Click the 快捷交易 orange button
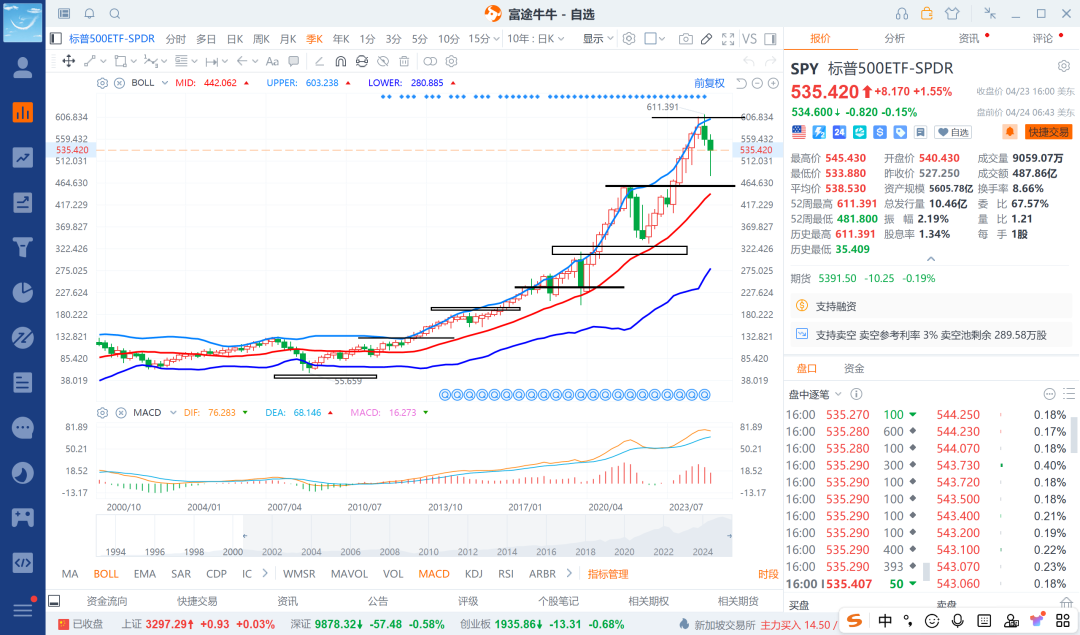 (x=1048, y=132)
